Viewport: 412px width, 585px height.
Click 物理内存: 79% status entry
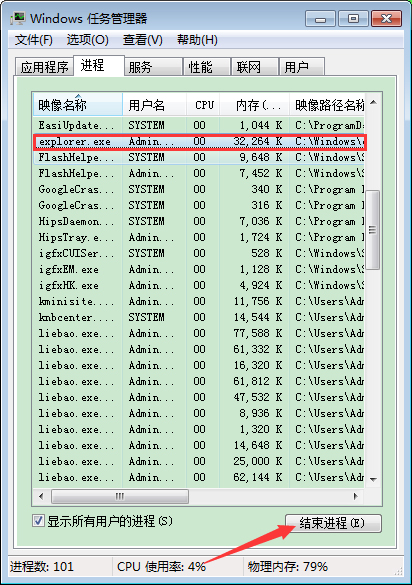pyautogui.click(x=287, y=567)
